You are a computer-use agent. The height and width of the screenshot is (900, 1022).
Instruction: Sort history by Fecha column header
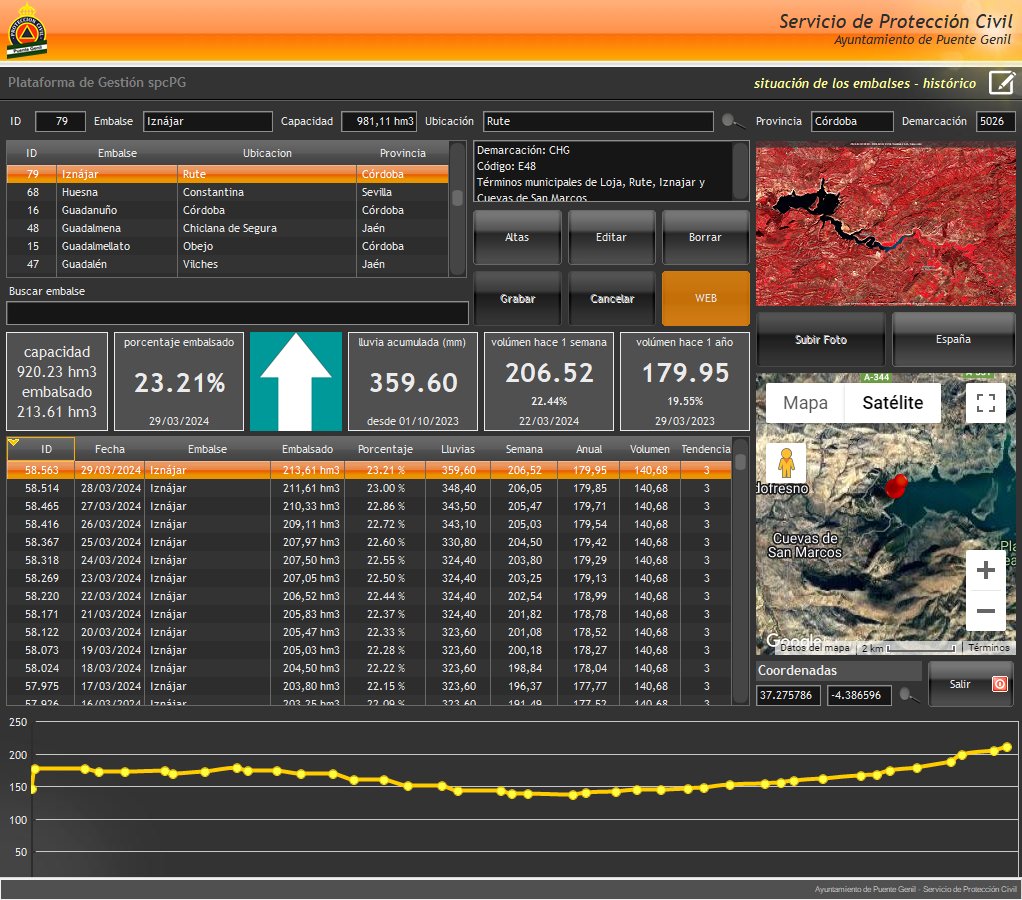pyautogui.click(x=110, y=449)
